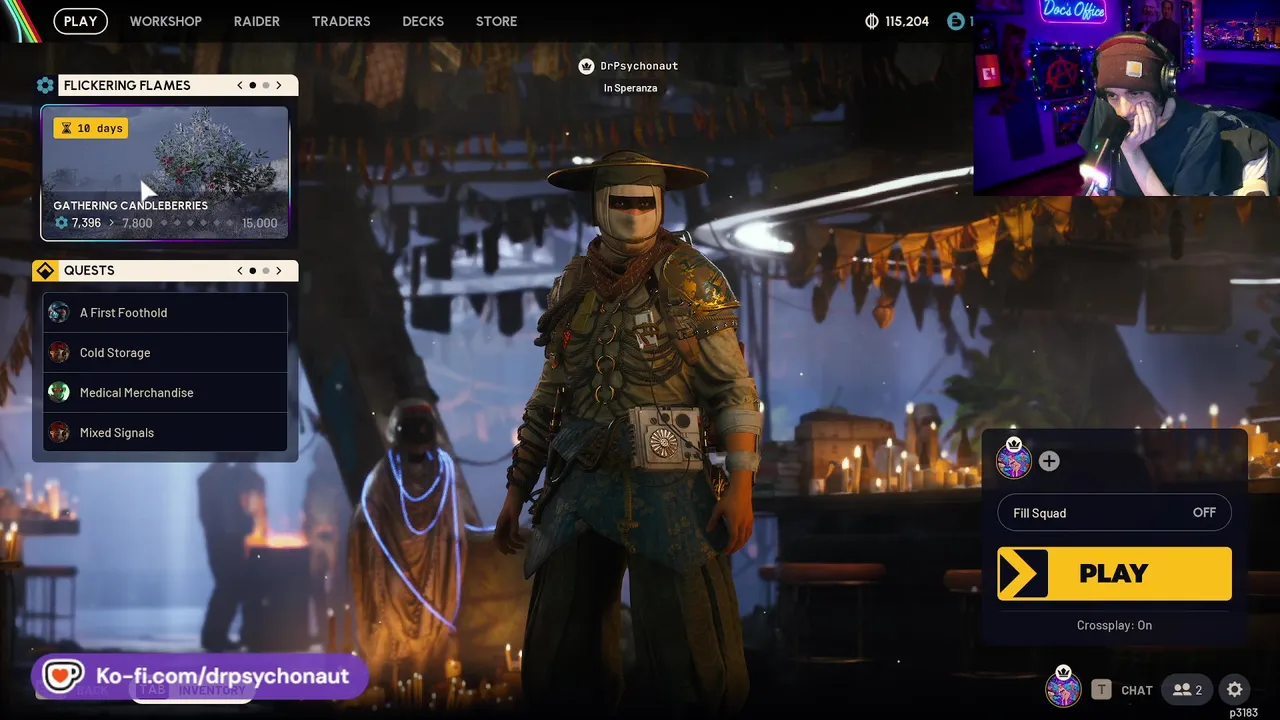Open the Cold Storage quest
The image size is (1280, 720).
(x=165, y=352)
